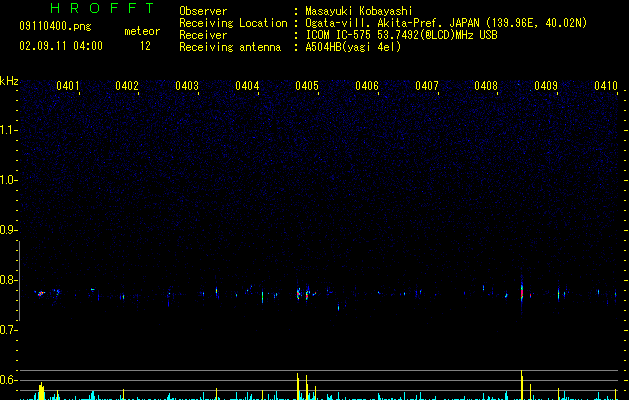Click the meteor count value 12
Image resolution: width=629 pixels, height=400 pixels.
point(145,46)
